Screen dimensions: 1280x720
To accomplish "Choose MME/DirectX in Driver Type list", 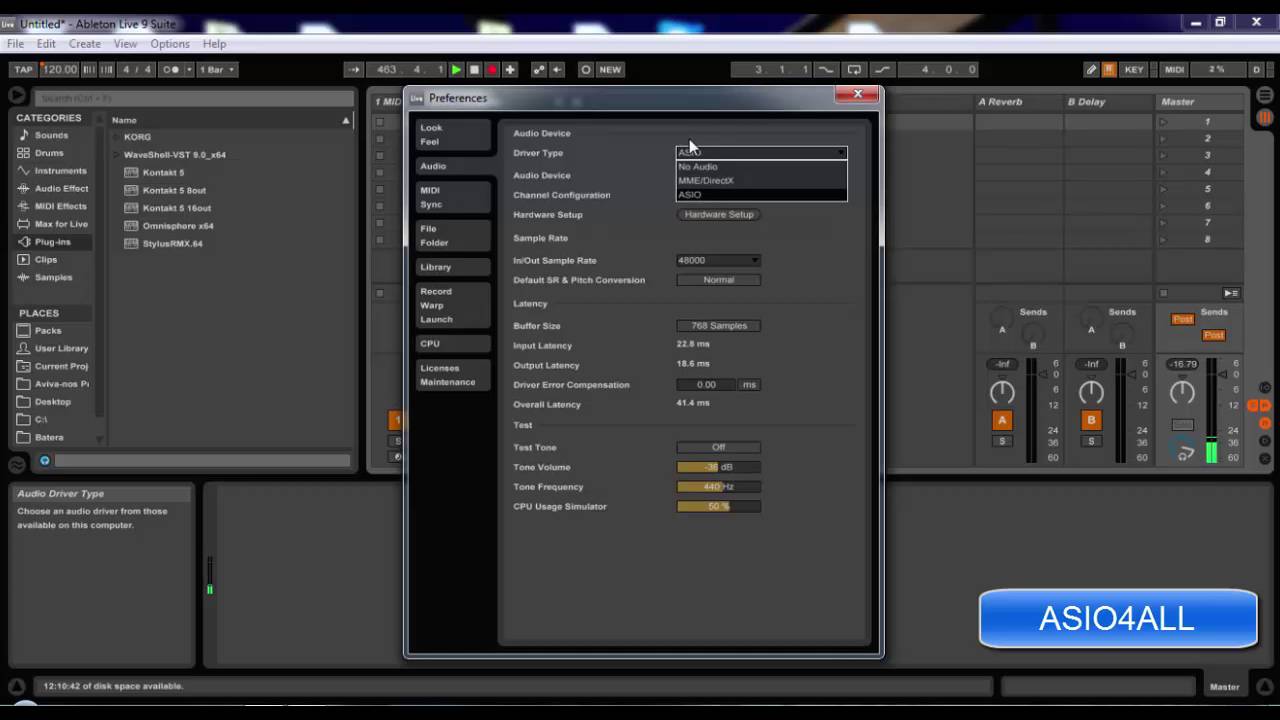I will click(x=761, y=181).
